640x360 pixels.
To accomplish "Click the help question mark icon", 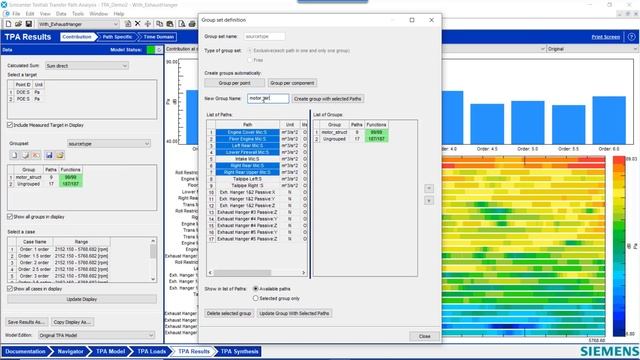I will click(x=631, y=37).
